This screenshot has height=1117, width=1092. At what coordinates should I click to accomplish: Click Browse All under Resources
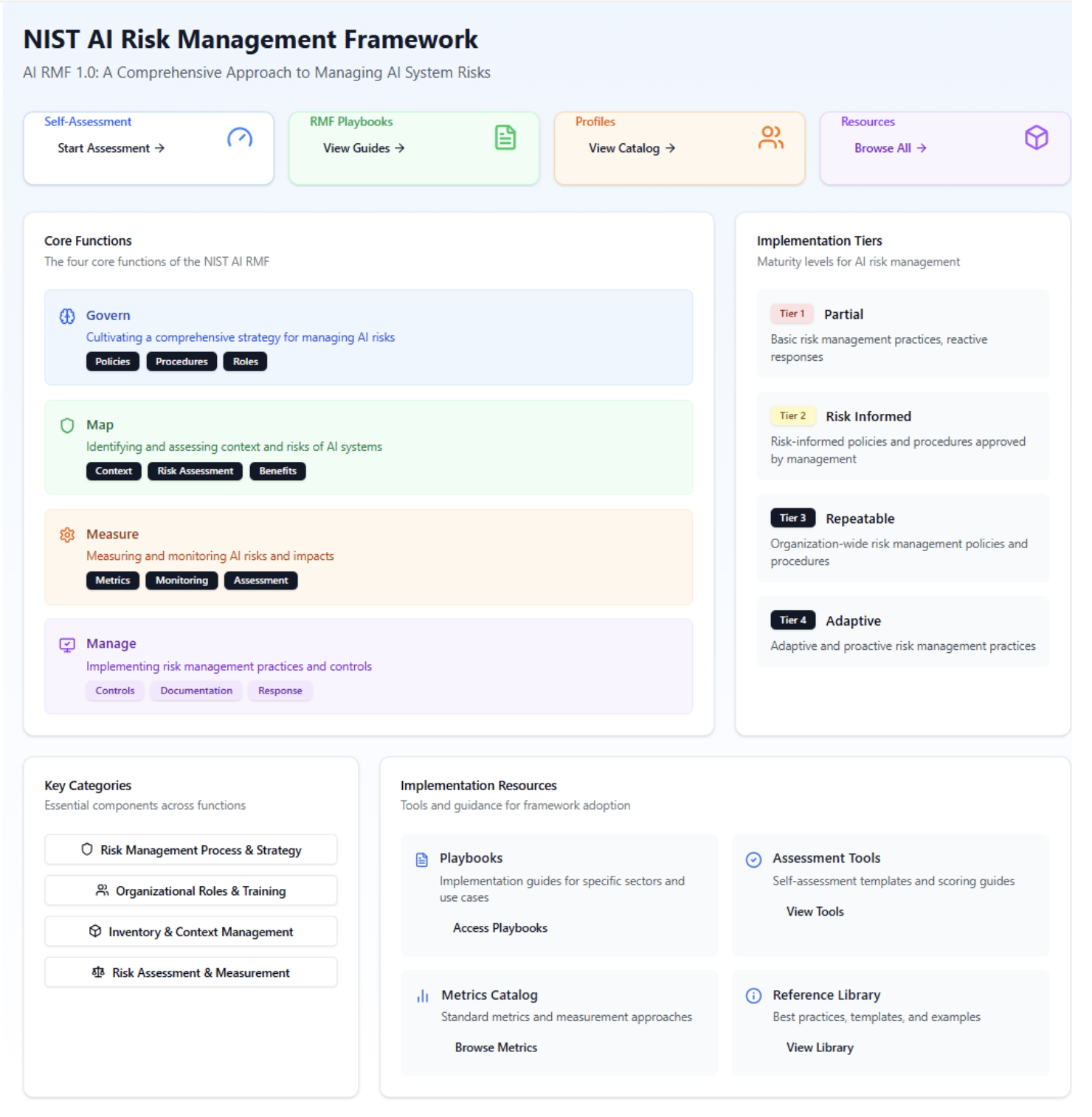point(891,148)
